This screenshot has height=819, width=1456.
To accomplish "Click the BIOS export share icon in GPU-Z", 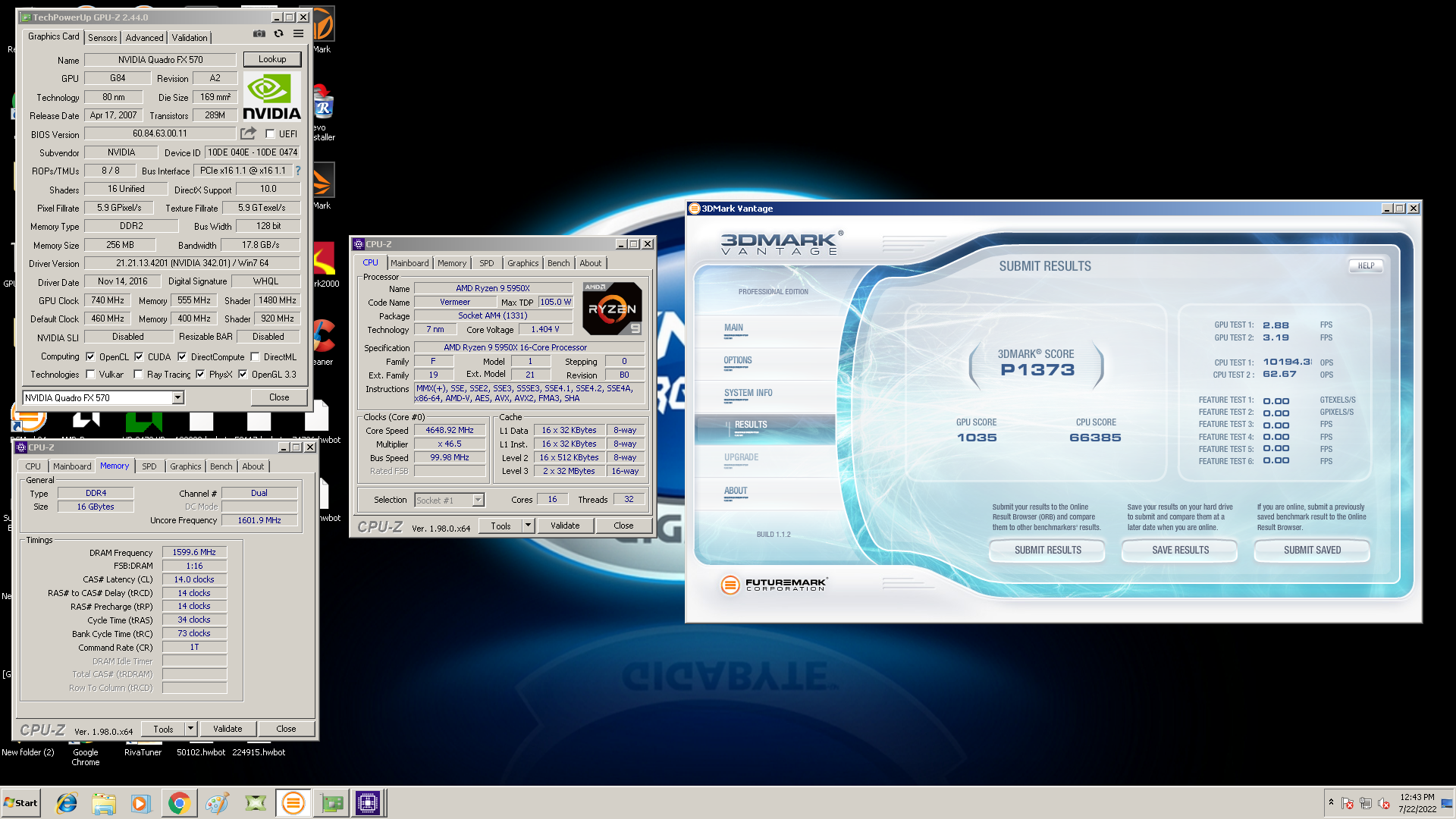I will 249,133.
